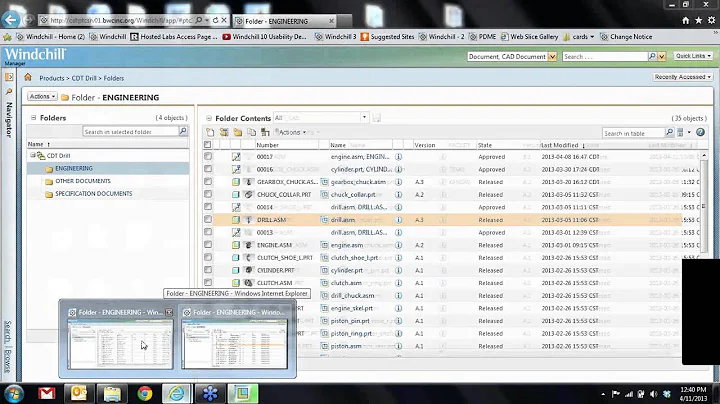720x404 pixels.
Task: Click the Windchill home icon in breadcrumb
Action: pos(28,77)
